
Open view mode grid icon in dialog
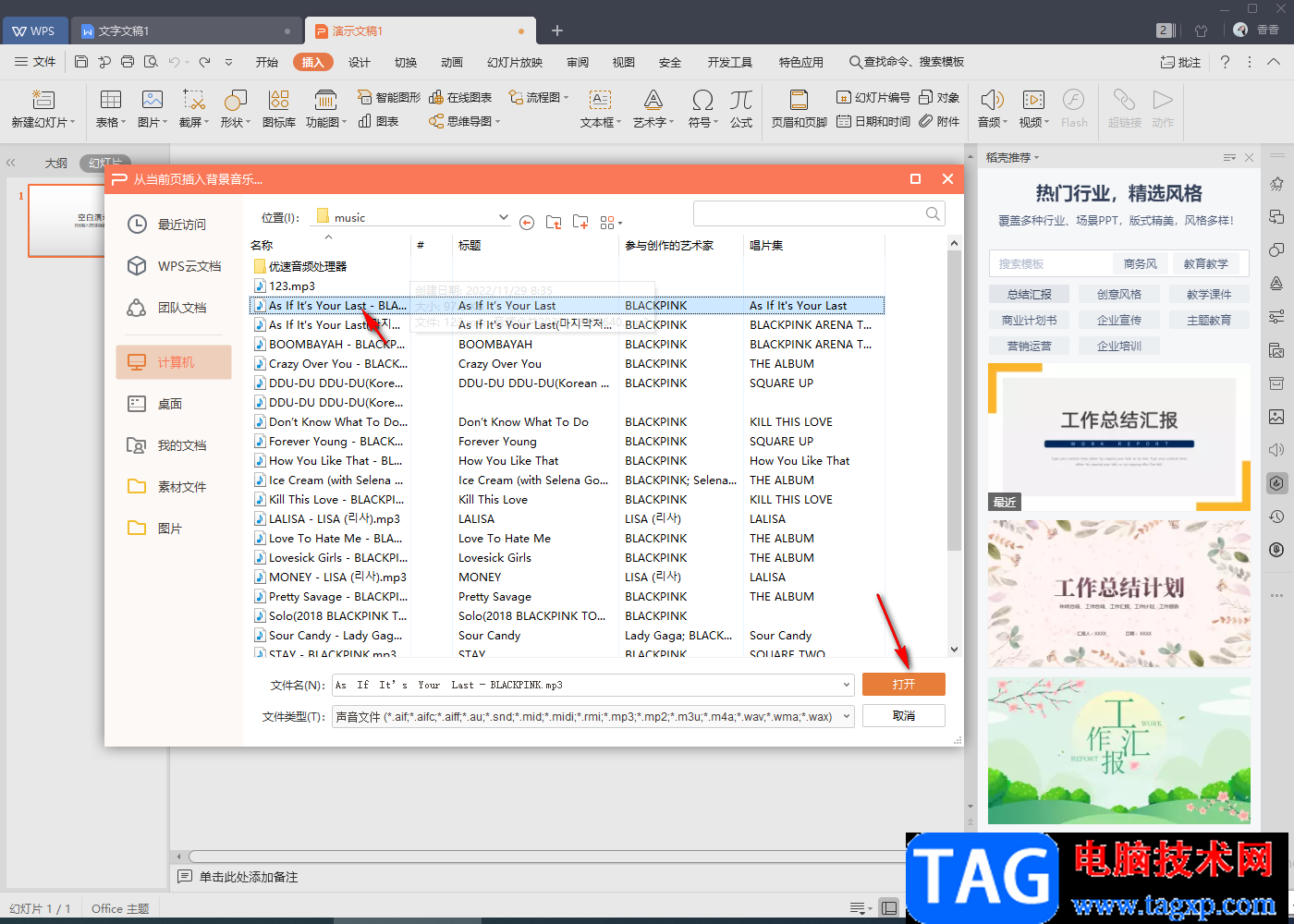[611, 222]
